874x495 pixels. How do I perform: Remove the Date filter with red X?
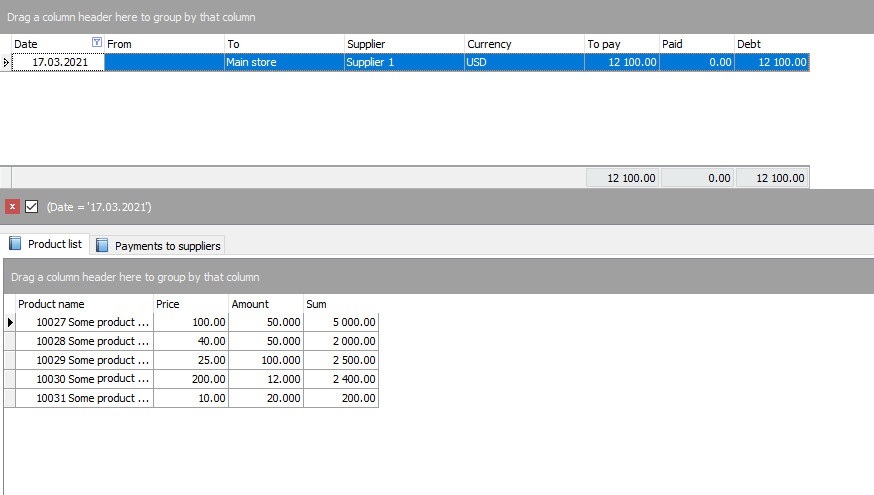(x=12, y=207)
